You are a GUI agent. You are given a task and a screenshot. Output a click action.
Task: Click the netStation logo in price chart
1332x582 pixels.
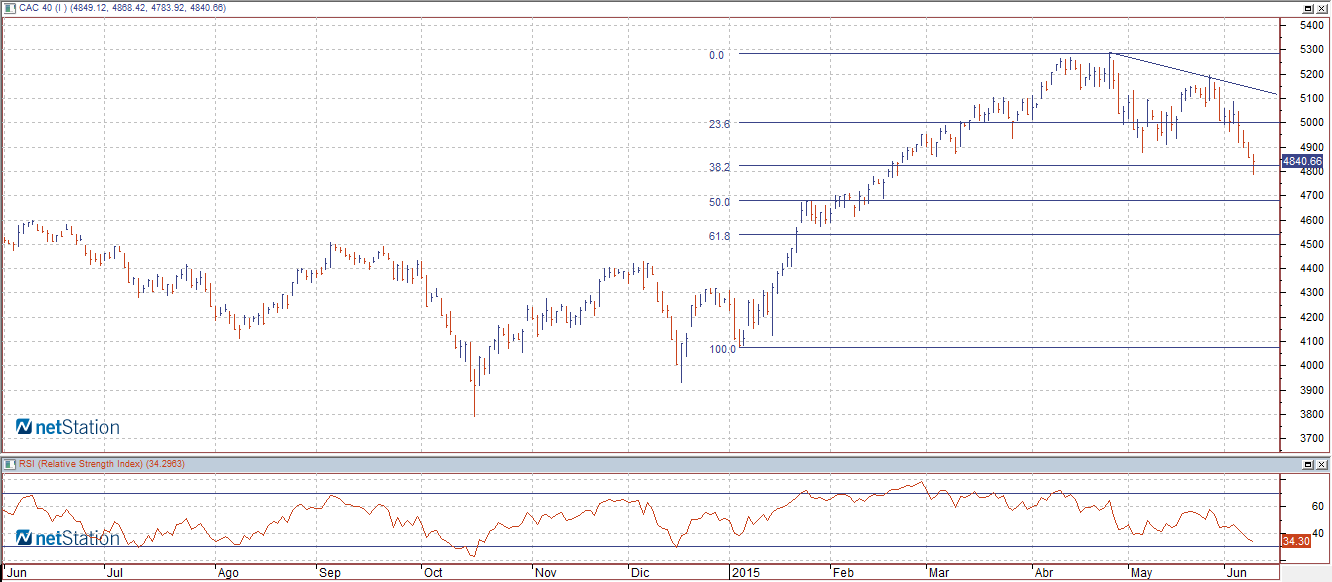coord(67,428)
